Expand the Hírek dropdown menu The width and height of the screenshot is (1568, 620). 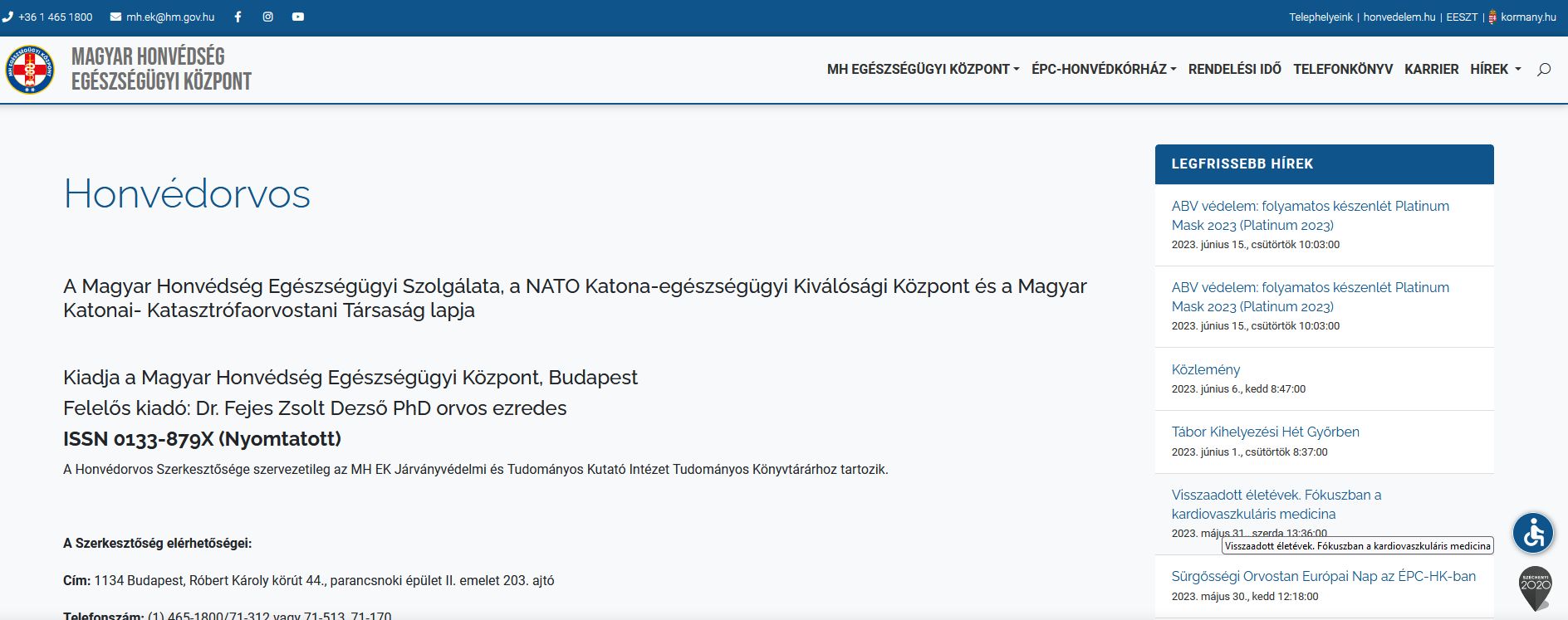1496,70
